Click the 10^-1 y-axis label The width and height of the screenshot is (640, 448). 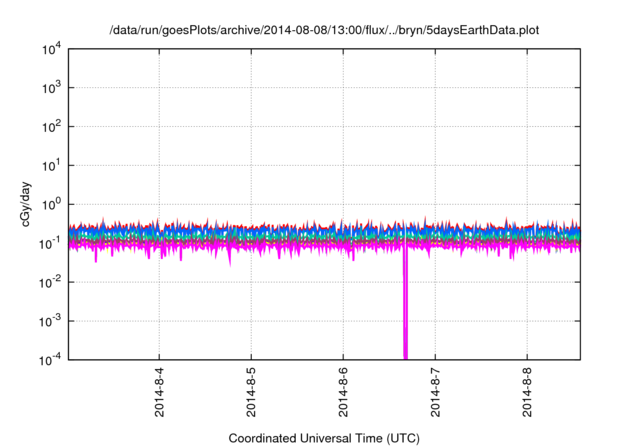(50, 244)
